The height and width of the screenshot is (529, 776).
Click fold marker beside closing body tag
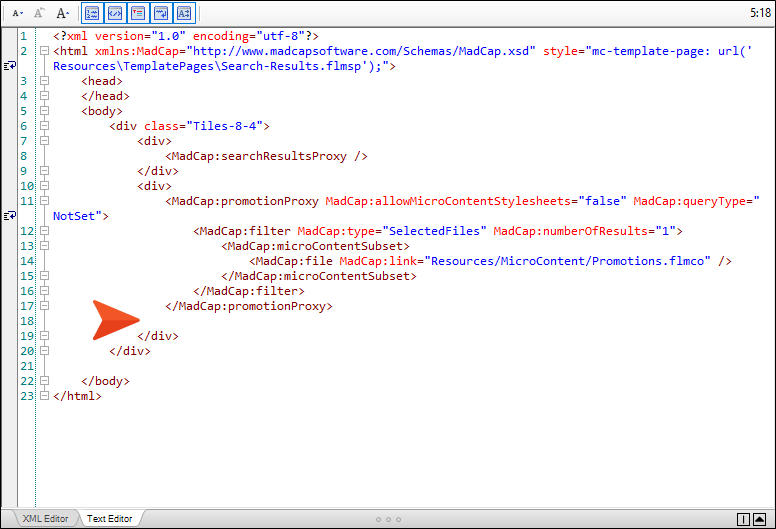point(45,381)
